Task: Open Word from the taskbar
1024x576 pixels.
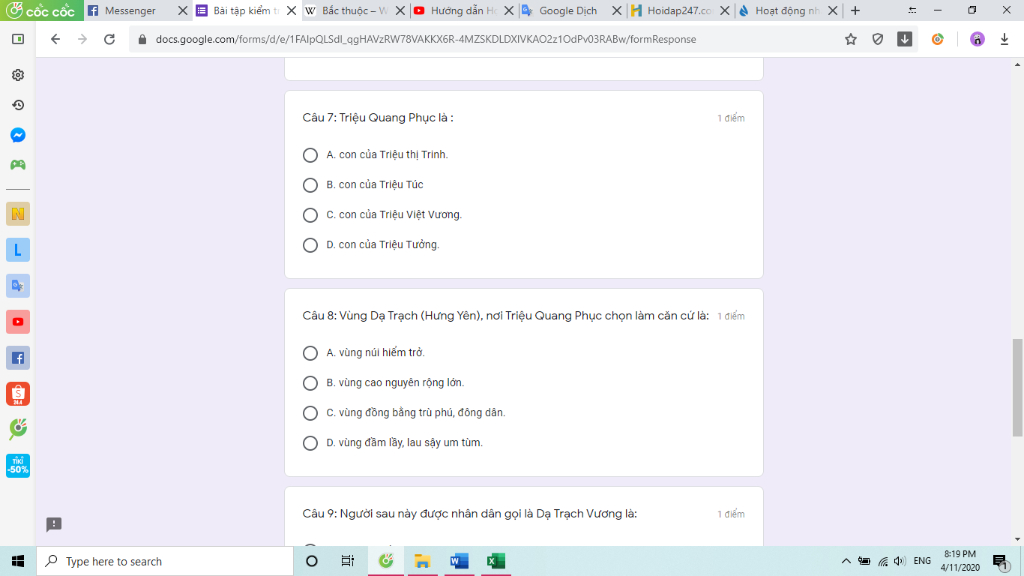Action: coord(459,561)
